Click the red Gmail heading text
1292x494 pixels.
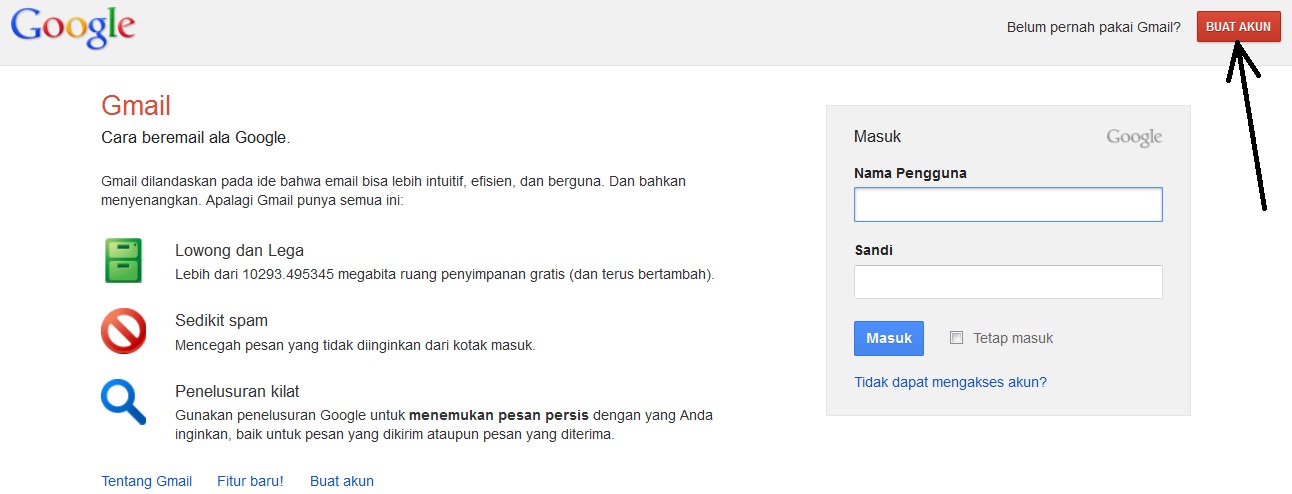(x=136, y=105)
